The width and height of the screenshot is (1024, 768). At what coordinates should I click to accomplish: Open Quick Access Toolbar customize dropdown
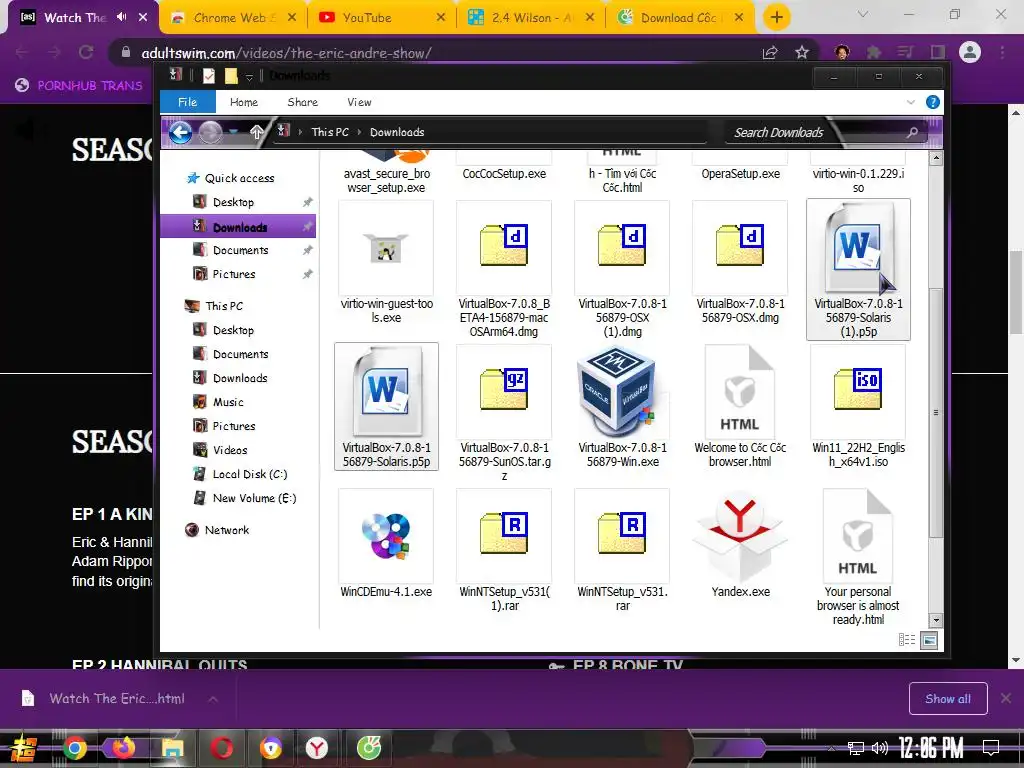click(249, 77)
